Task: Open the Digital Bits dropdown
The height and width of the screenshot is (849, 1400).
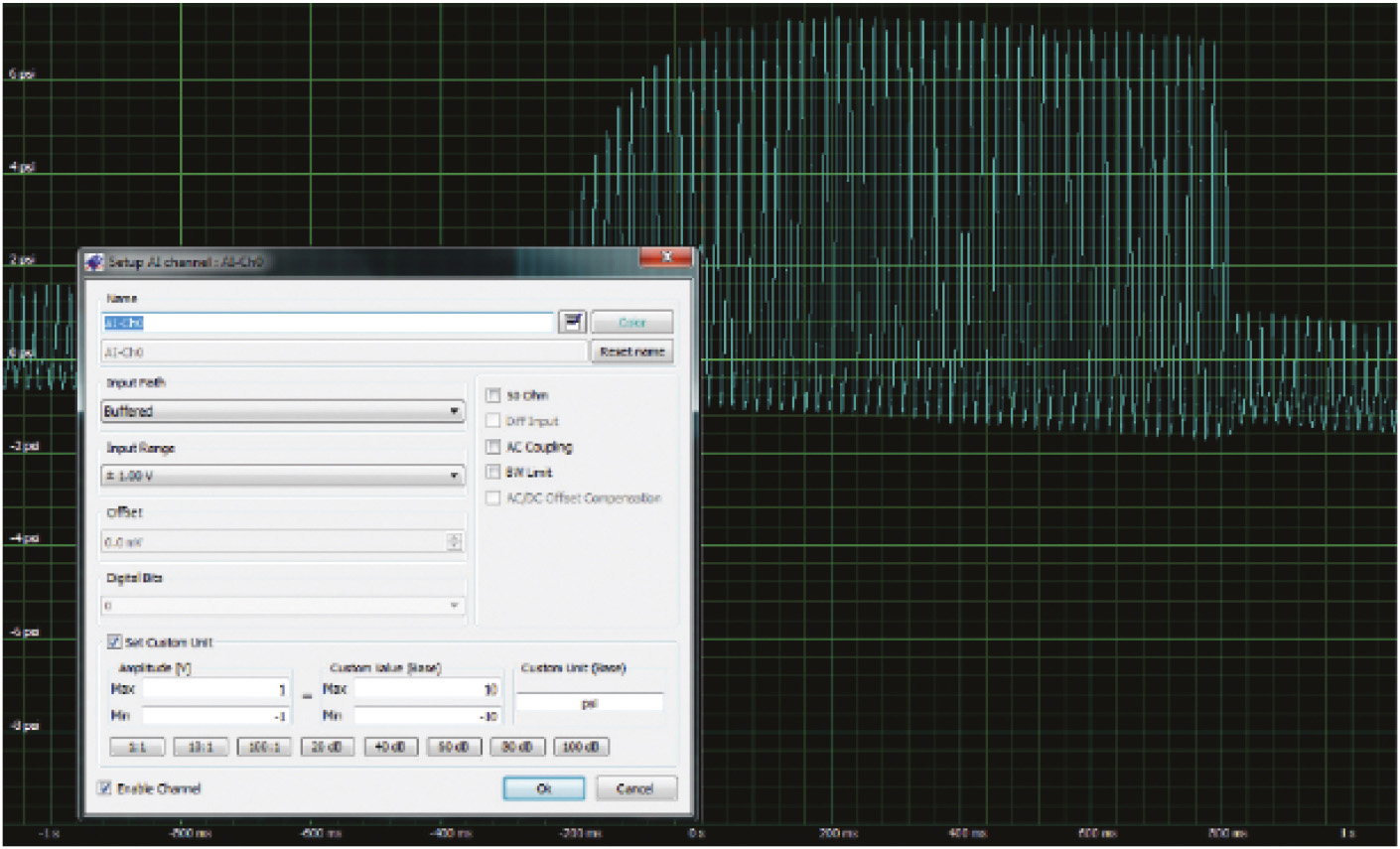Action: [283, 605]
